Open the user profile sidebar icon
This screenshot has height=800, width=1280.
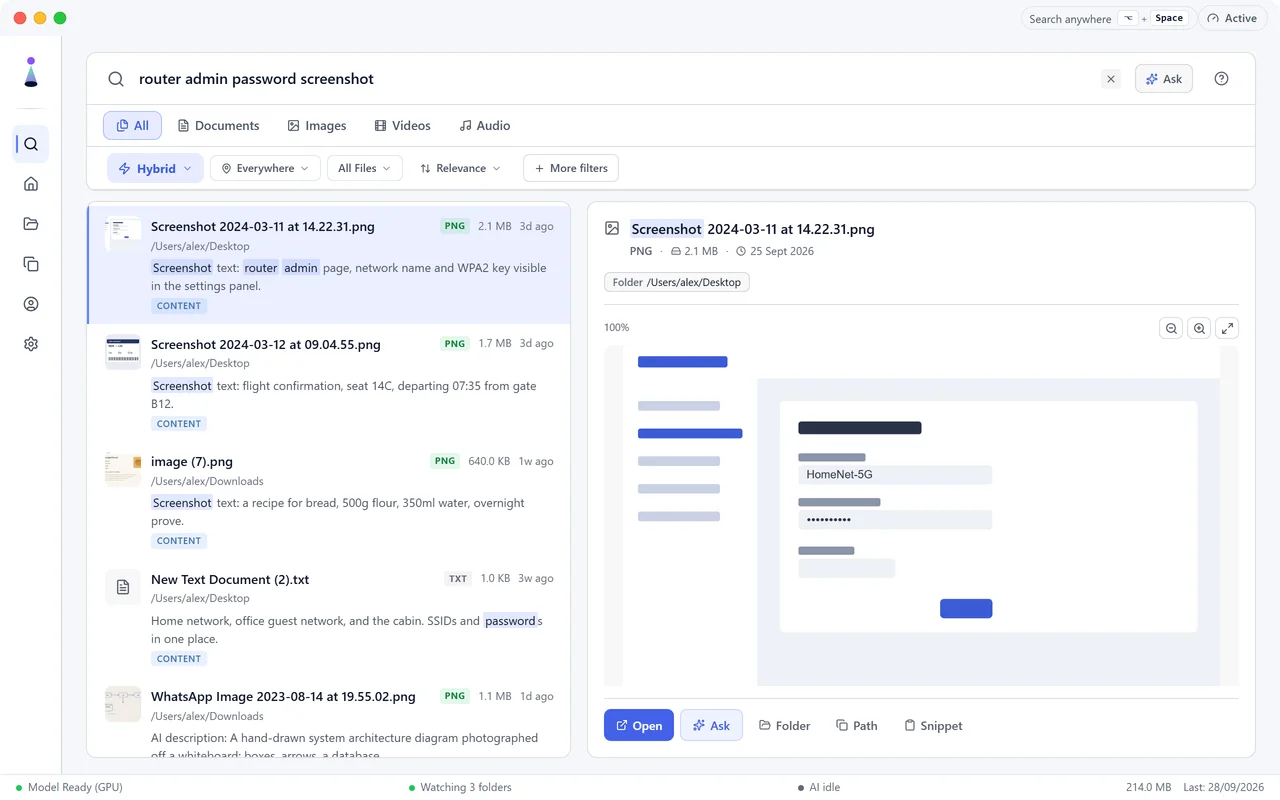[31, 304]
